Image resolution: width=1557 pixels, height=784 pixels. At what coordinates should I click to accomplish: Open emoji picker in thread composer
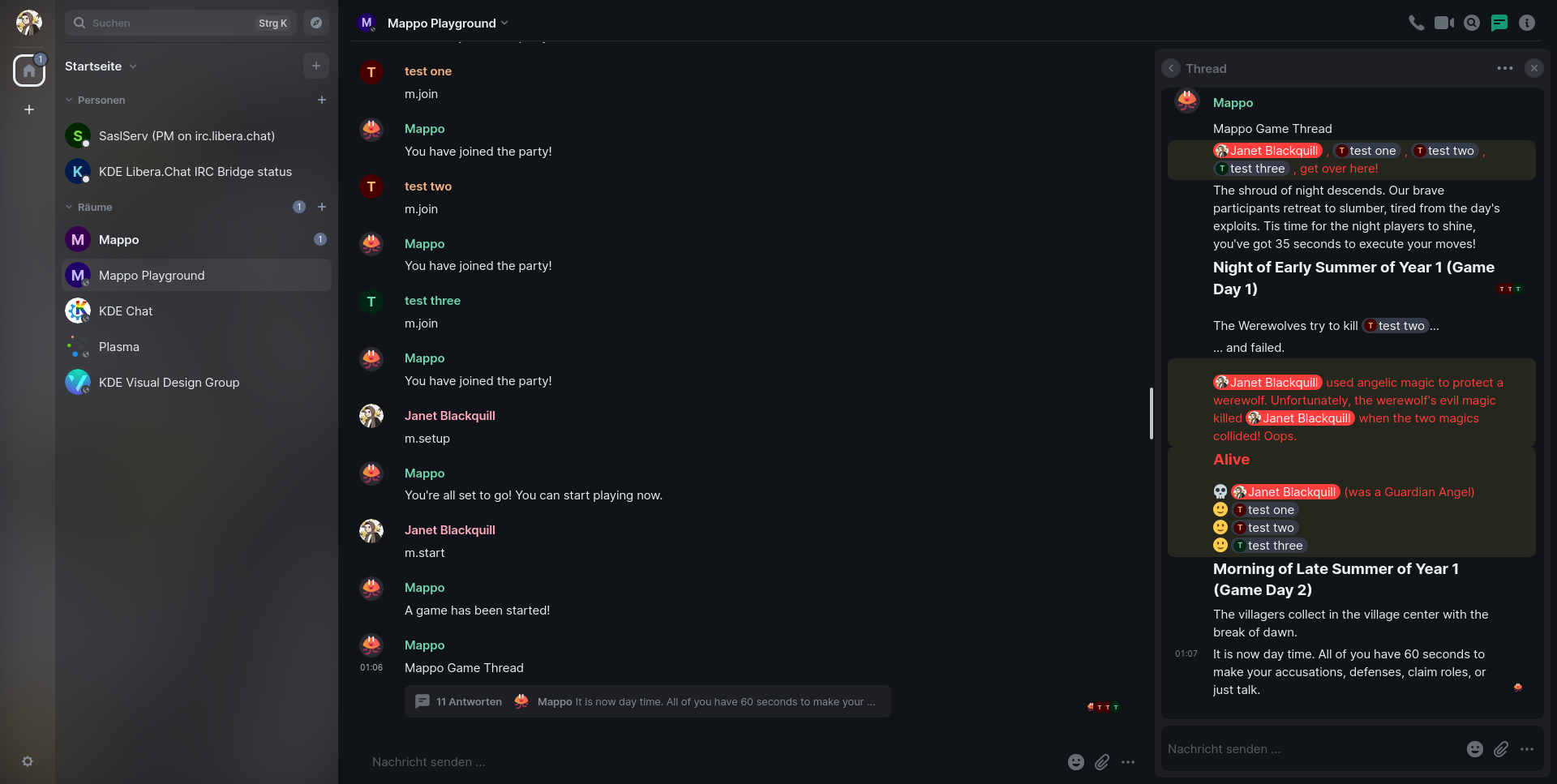pos(1474,749)
